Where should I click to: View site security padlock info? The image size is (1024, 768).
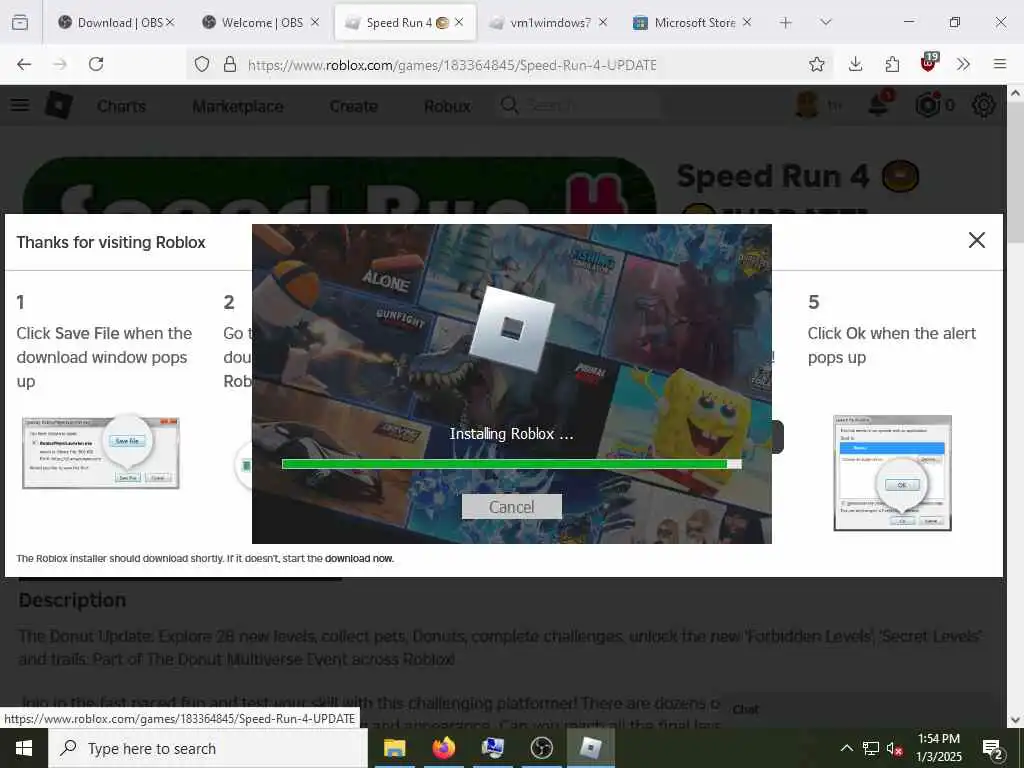[x=230, y=65]
